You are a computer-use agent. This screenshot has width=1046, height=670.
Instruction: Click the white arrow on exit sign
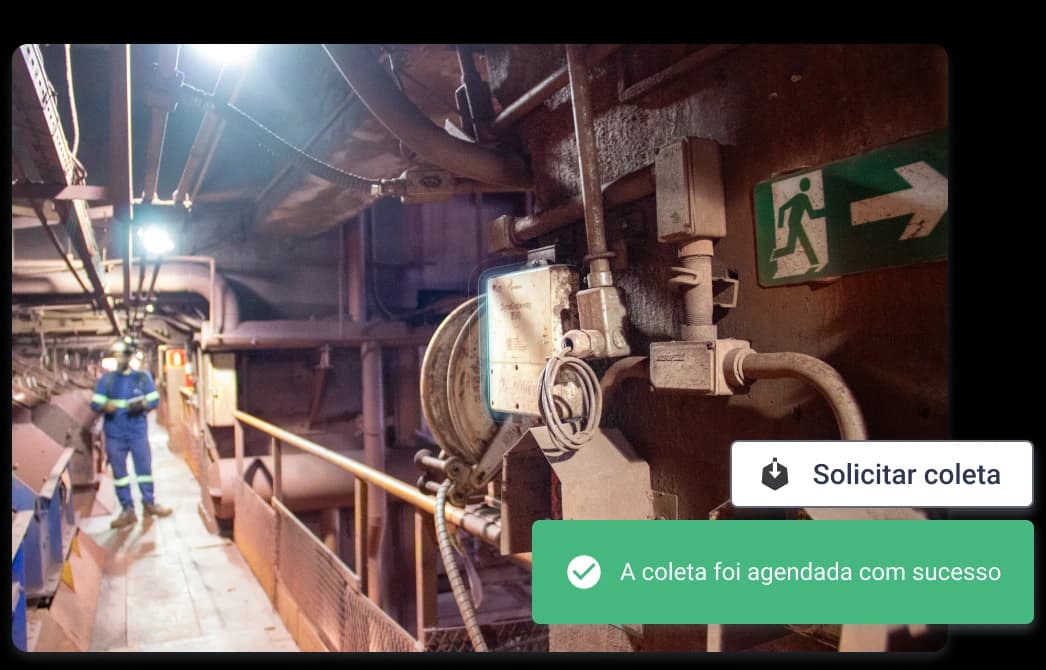[897, 201]
